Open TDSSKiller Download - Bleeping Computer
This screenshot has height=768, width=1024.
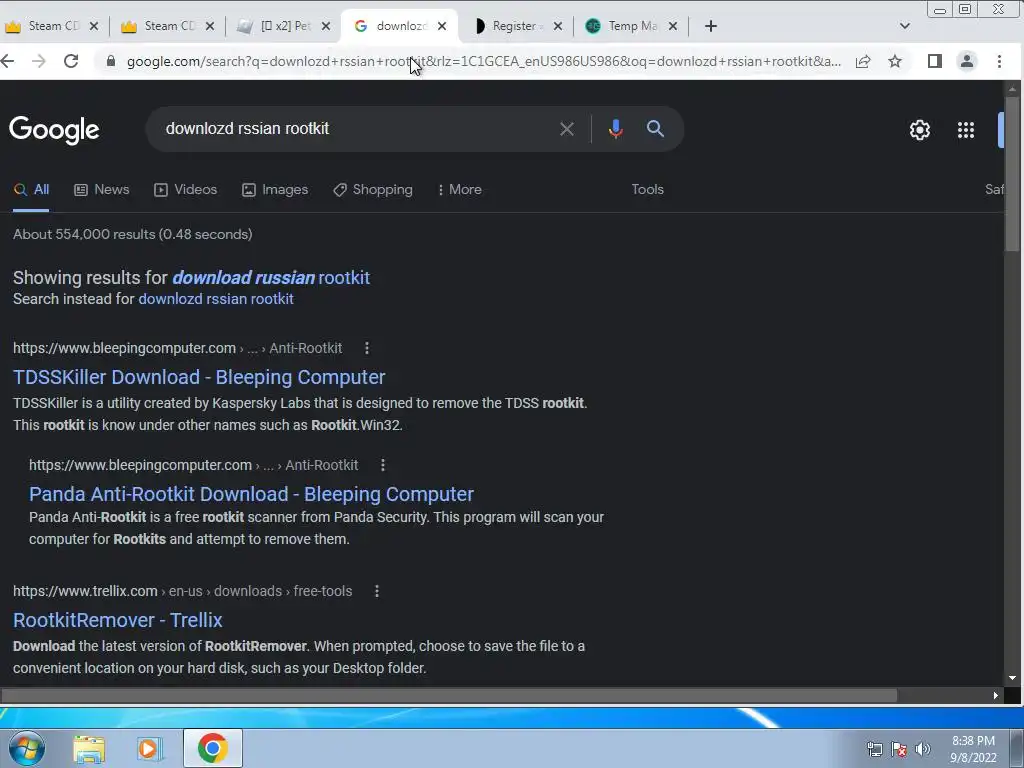click(199, 377)
